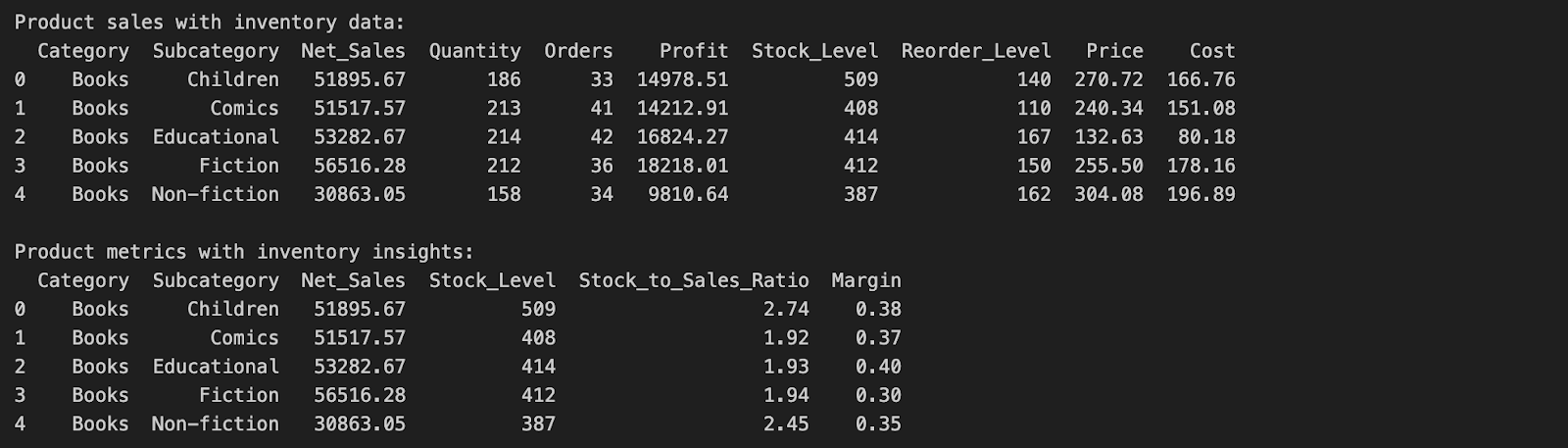Click the price value 304.08
The image size is (1568, 448).
point(1108,194)
